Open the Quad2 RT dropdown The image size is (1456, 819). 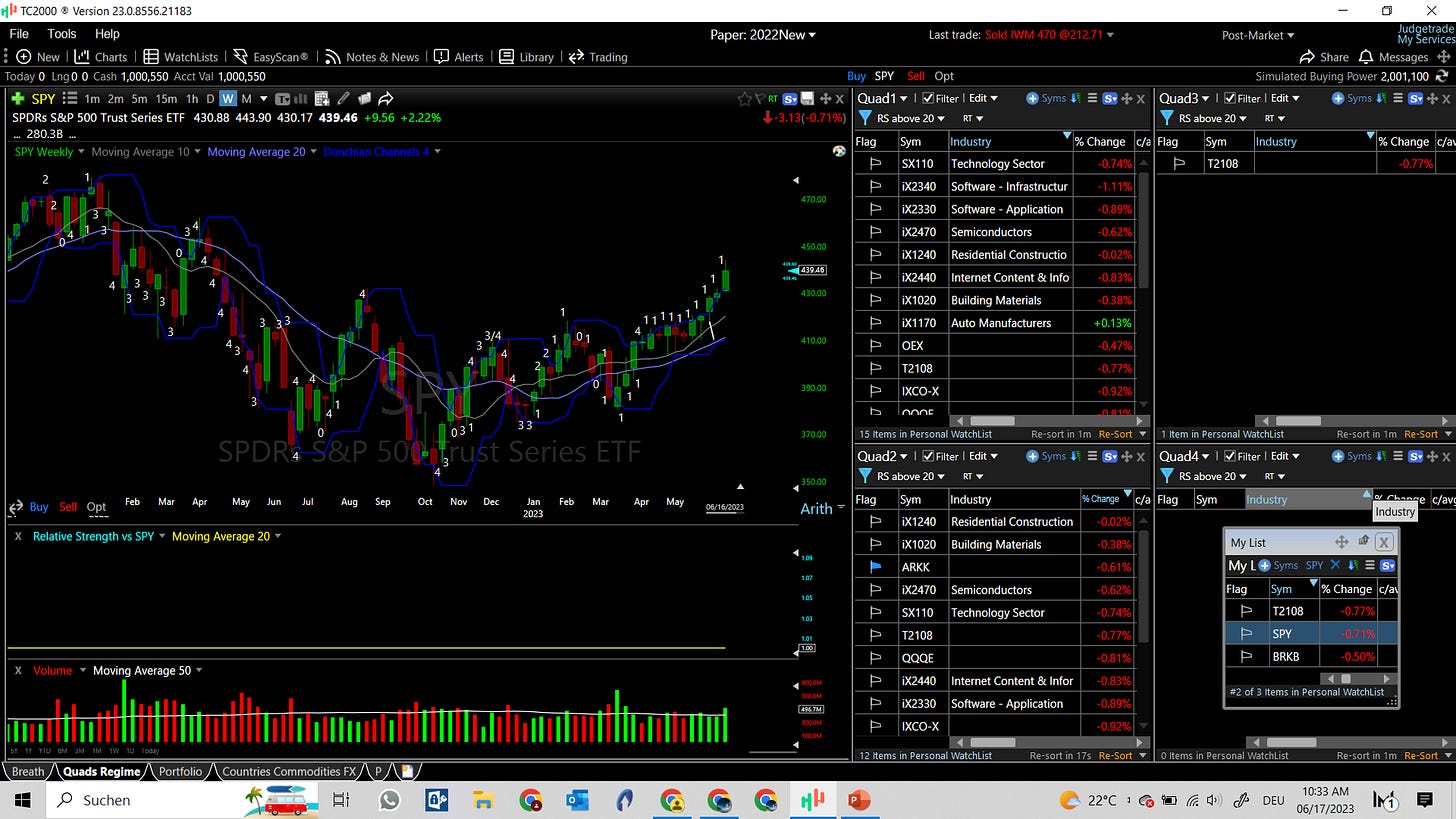point(971,476)
